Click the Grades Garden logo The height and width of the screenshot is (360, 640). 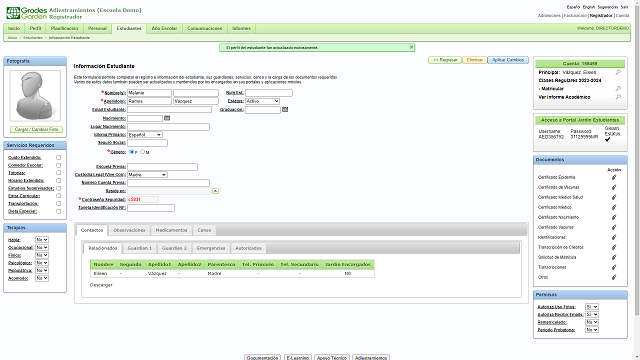click(x=27, y=13)
